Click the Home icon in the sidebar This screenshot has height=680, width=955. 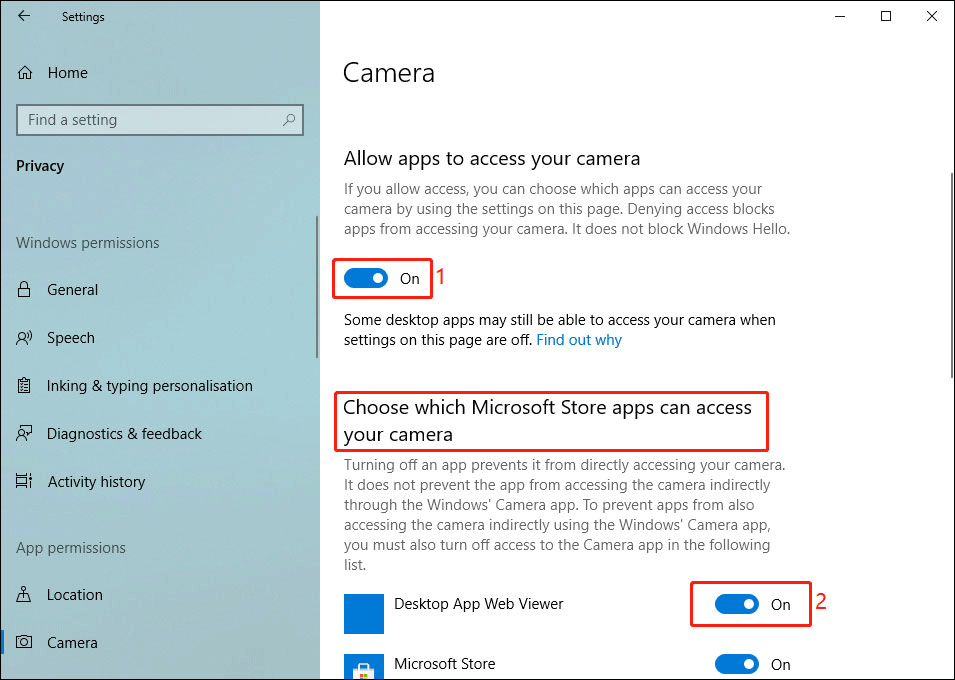click(25, 72)
